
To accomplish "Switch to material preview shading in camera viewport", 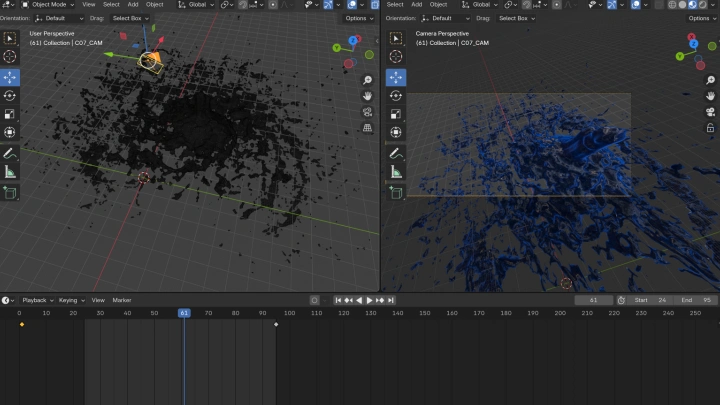I will pyautogui.click(x=692, y=5).
